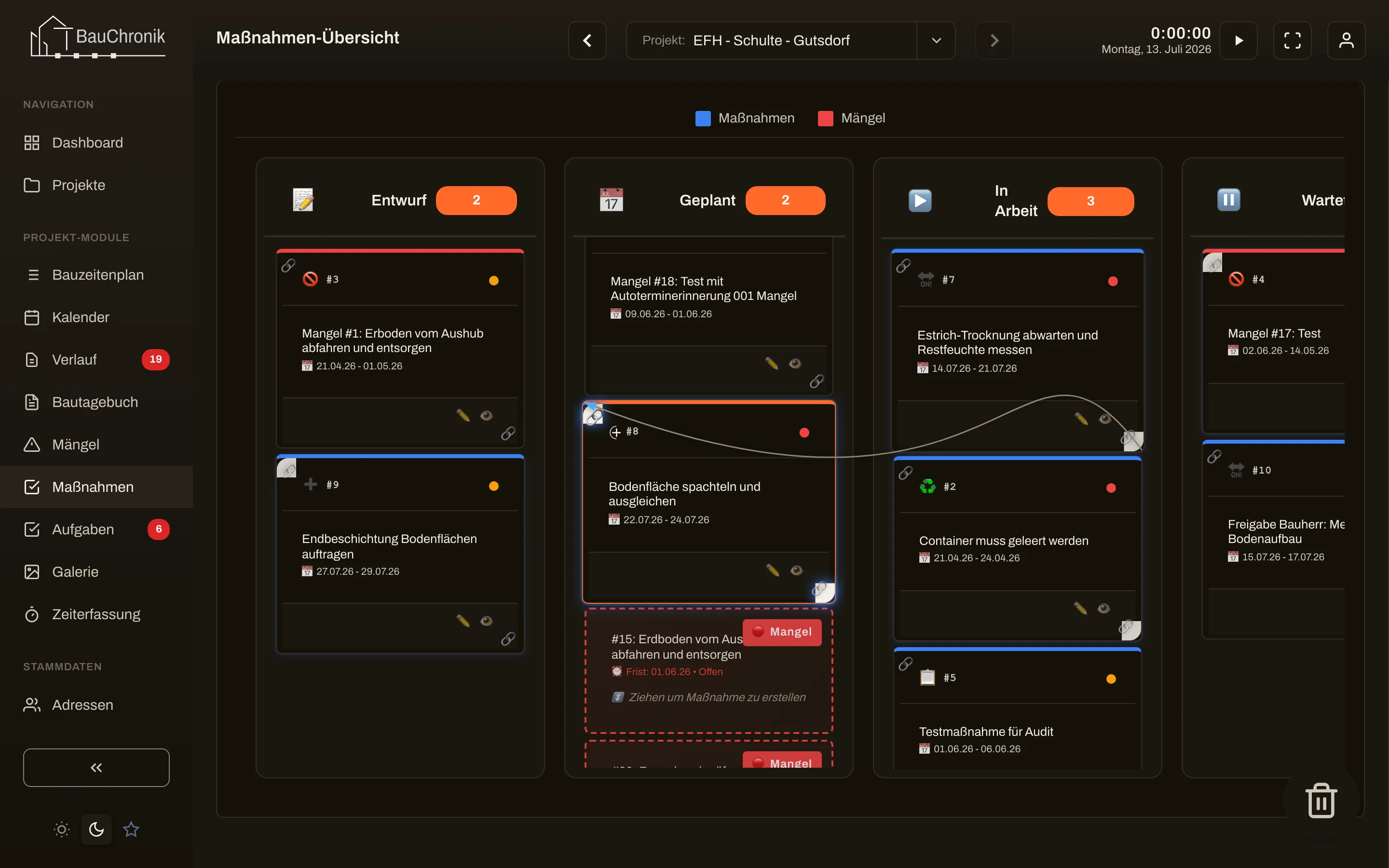Open Galerie module

click(96, 572)
